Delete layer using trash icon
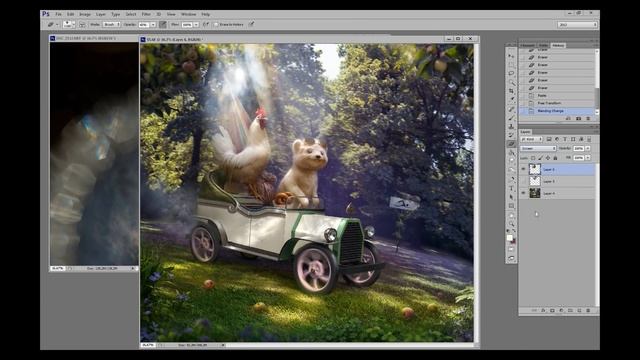640x360 pixels. [x=588, y=311]
